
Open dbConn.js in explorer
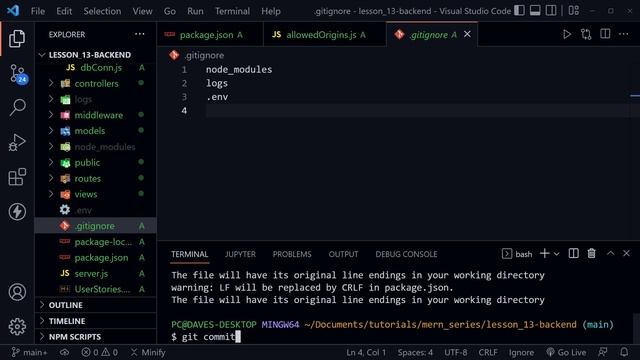point(96,68)
